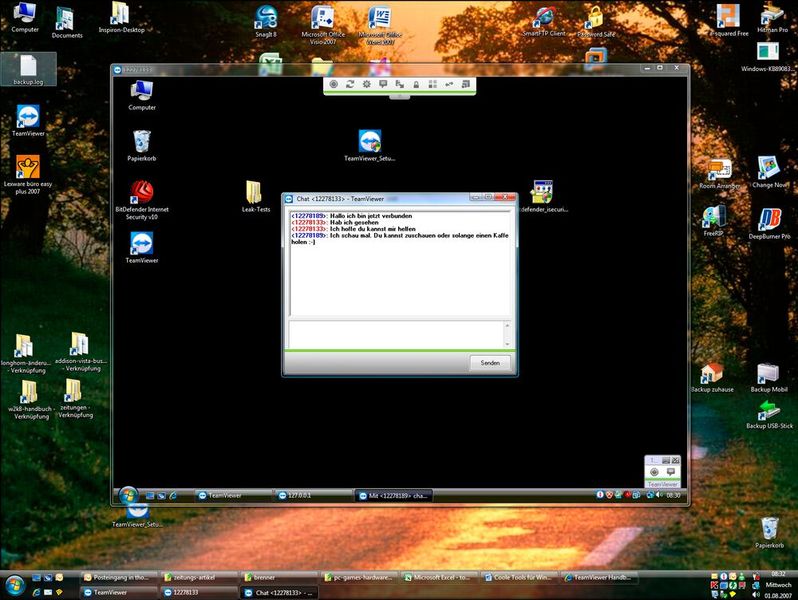798x600 pixels.
Task: Select remote taskbar 127.0.0.1 button
Action: (314, 495)
